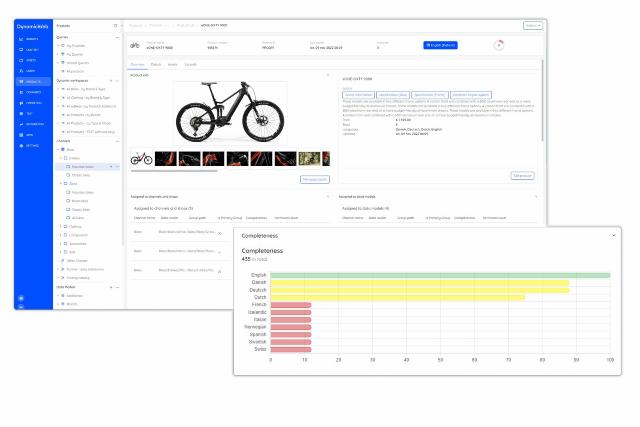Image resolution: width=640 pixels, height=427 pixels.
Task: Click the Manage assets button under thumbnails
Action: point(315,179)
